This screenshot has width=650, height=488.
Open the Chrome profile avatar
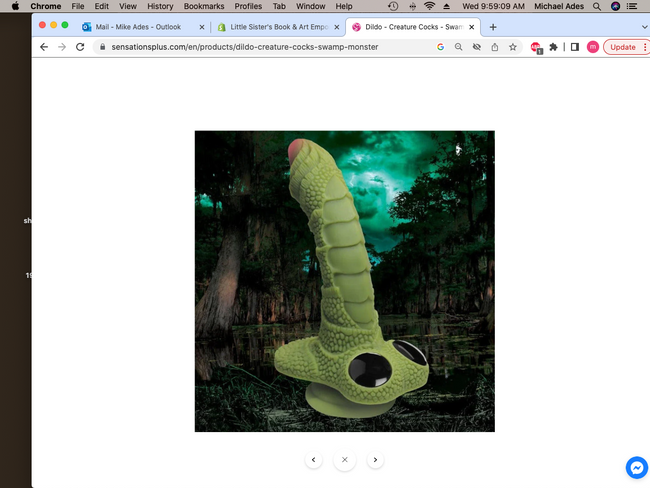593,47
